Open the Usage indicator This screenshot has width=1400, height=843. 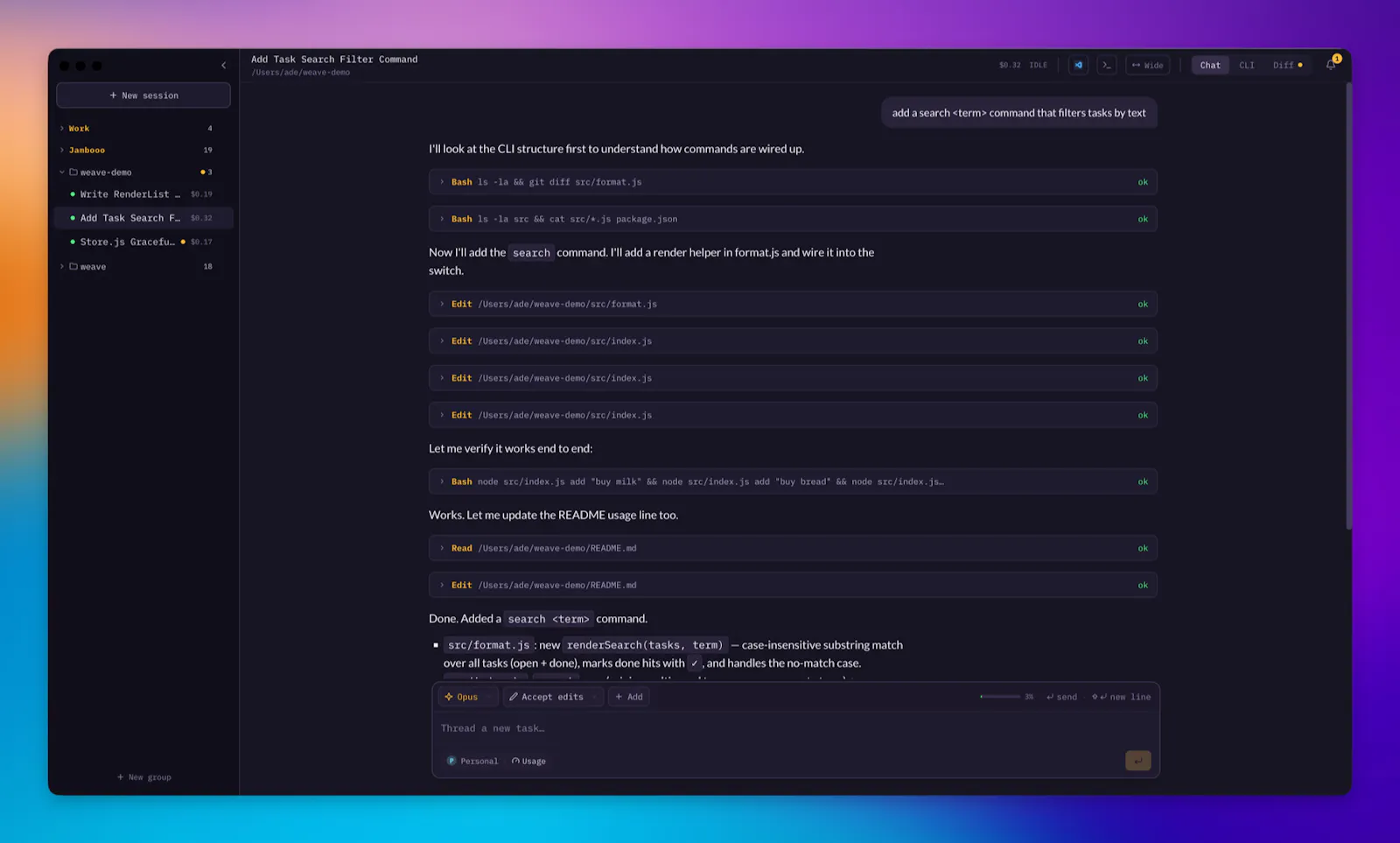(528, 761)
